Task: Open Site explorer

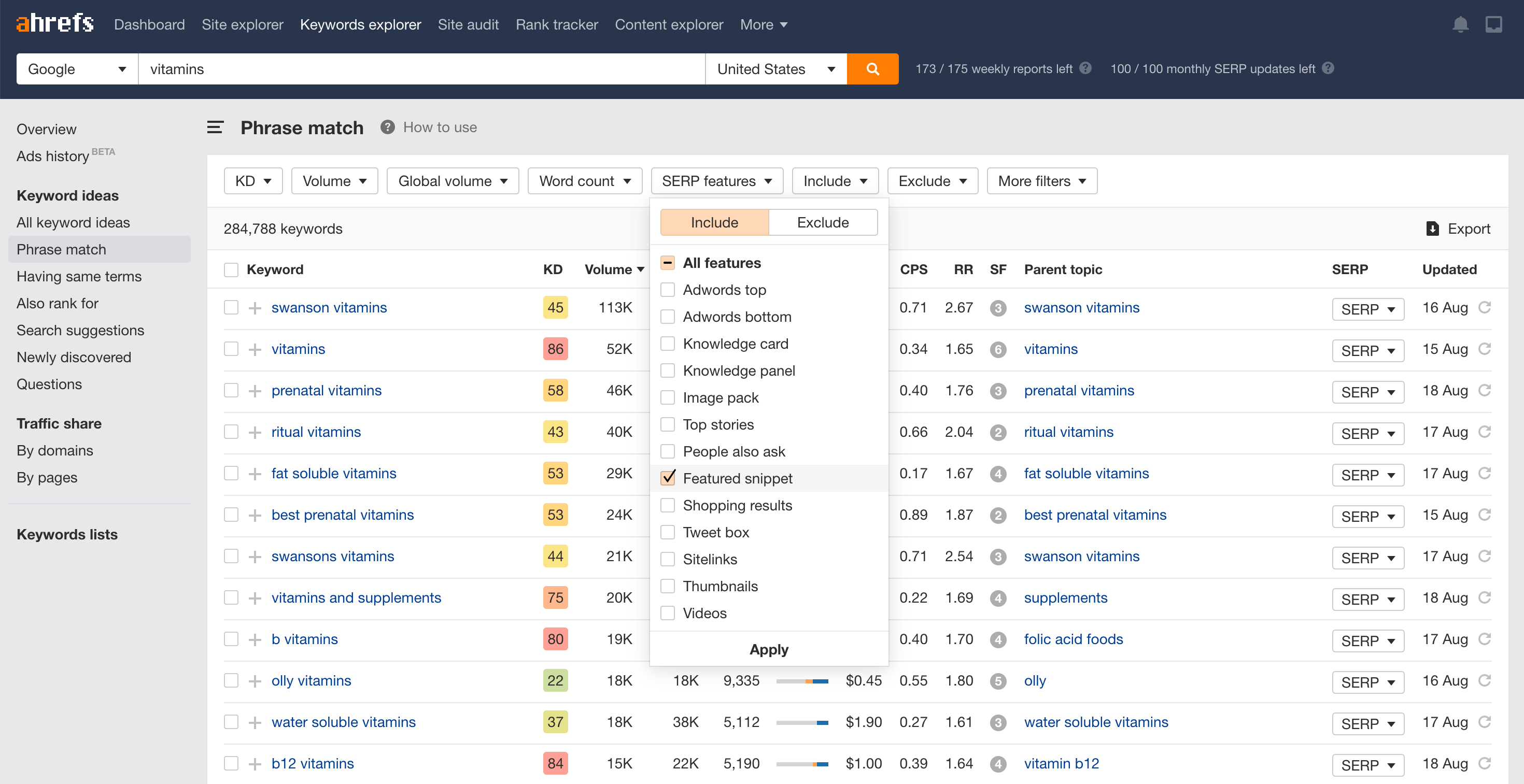Action: (243, 24)
